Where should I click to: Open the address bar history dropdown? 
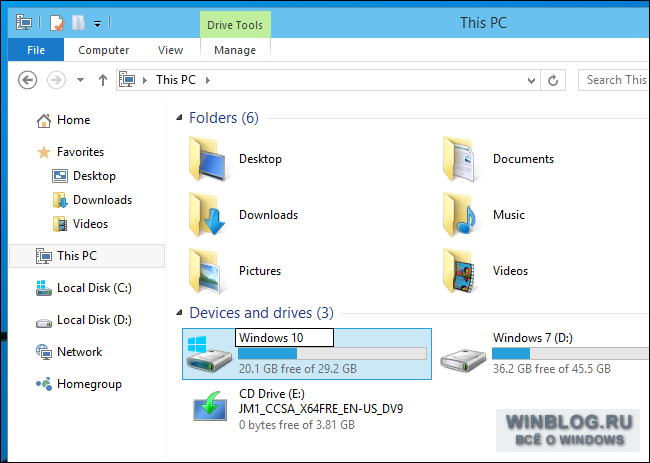(531, 80)
